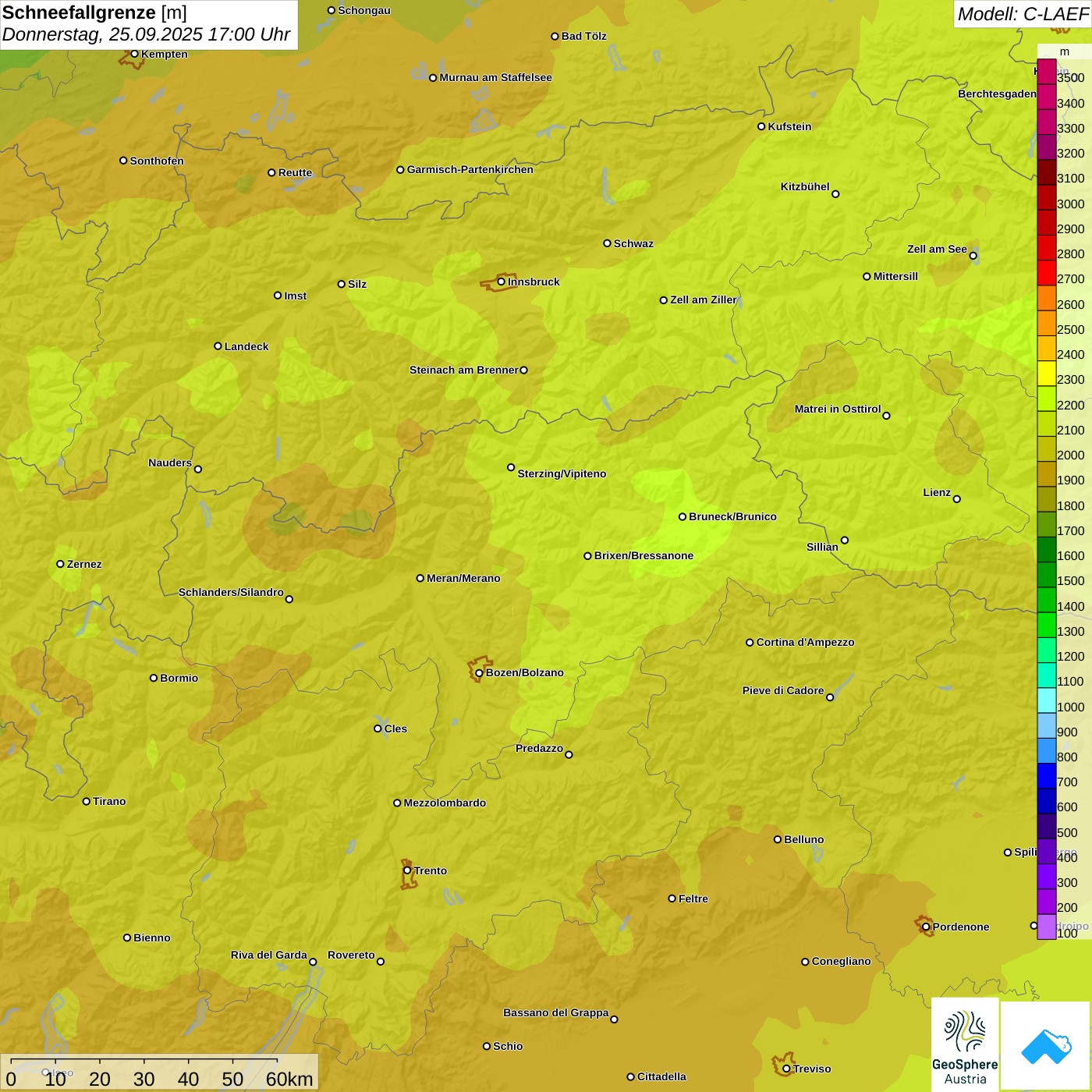Pick the 3500 m legend color
1092x1092 pixels.
pos(1047,72)
